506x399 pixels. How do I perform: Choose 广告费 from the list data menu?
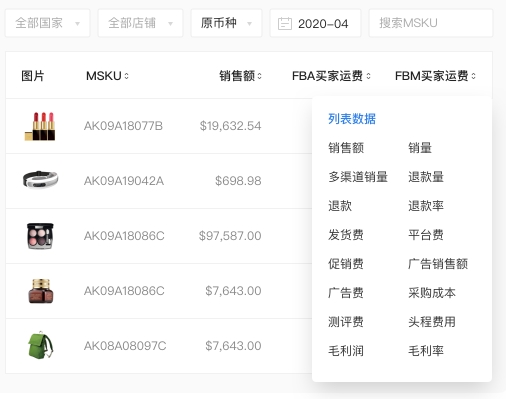(x=346, y=293)
